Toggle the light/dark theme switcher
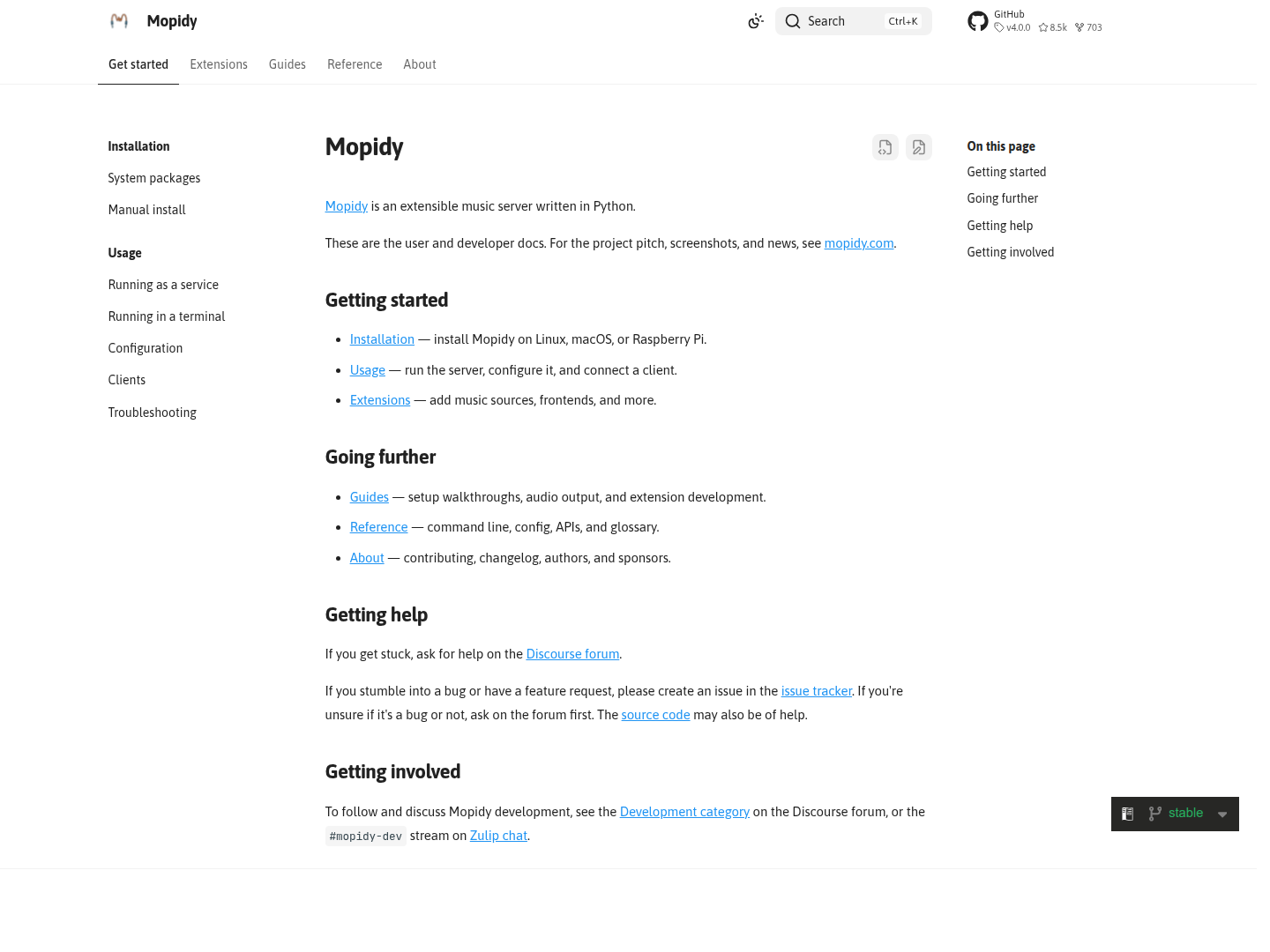The image size is (1270, 952). pos(756,21)
